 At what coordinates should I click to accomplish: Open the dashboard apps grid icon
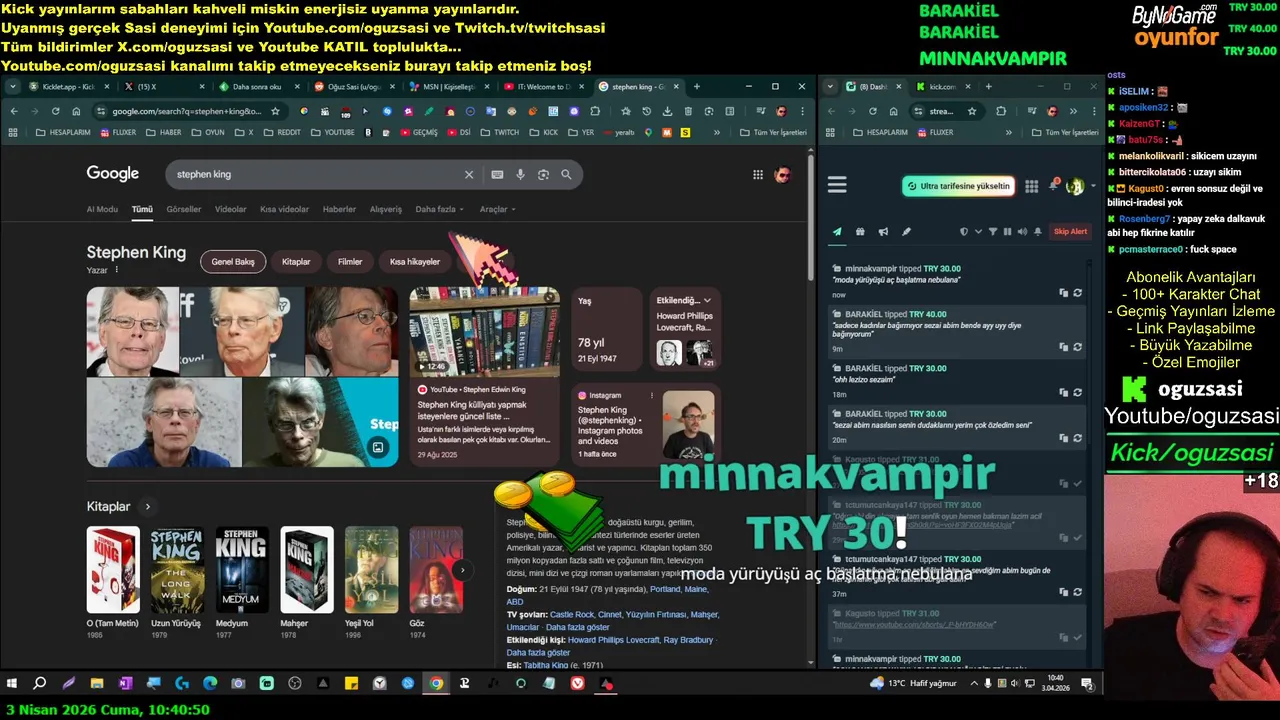coord(1031,186)
